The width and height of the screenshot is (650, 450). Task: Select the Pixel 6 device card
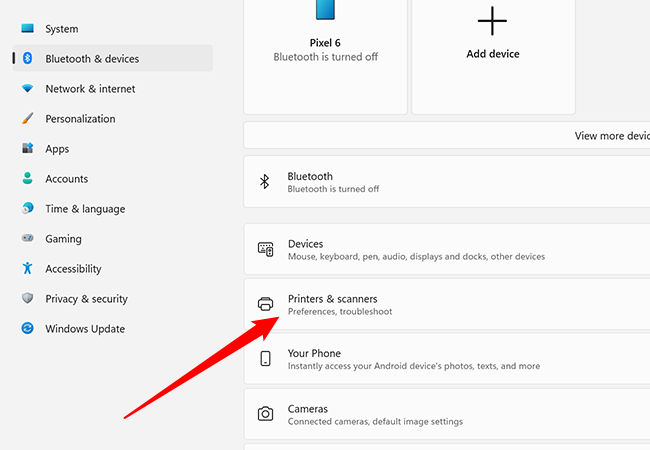pos(325,50)
